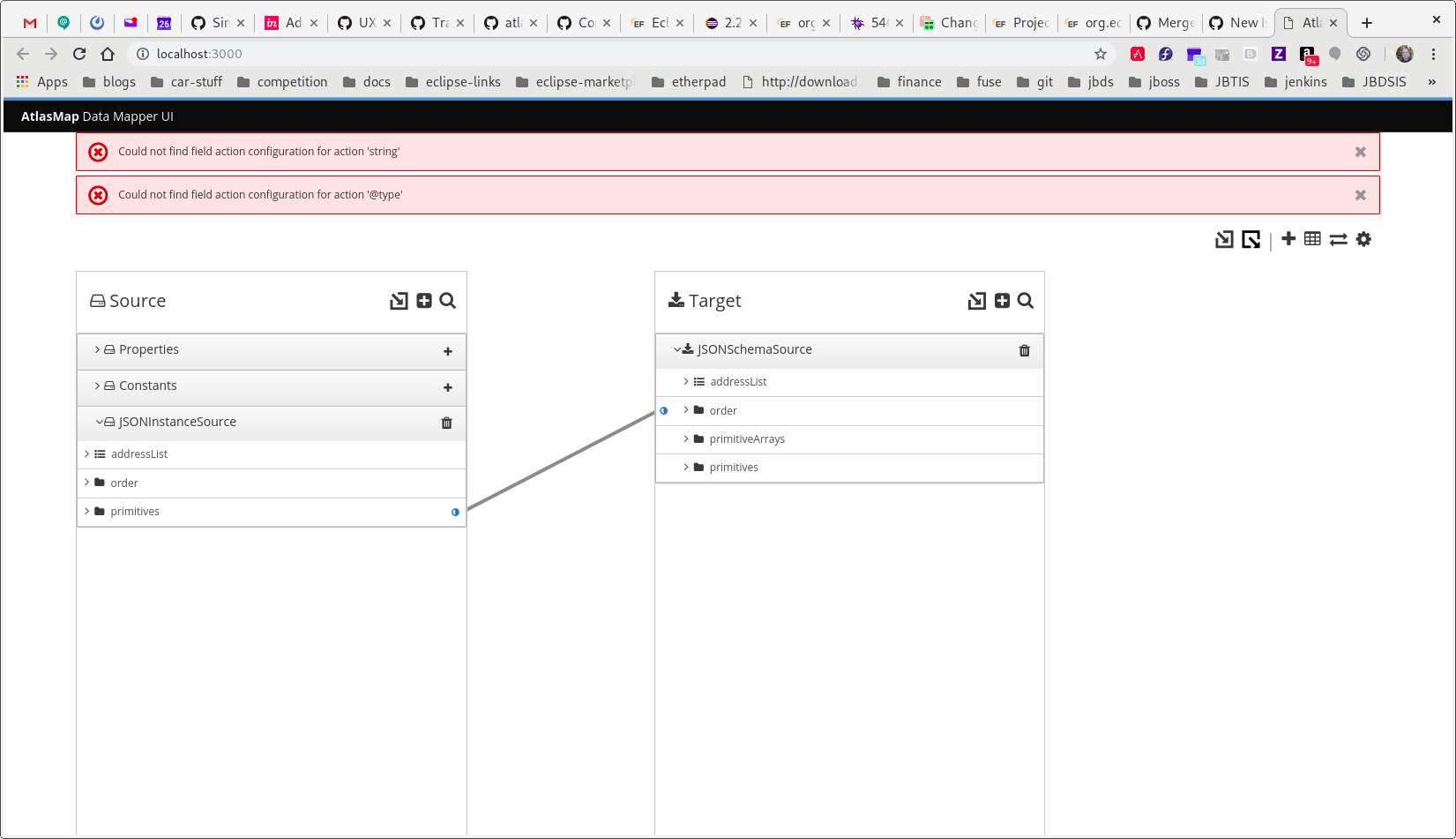Open AtlasMap settings via the gear icon
This screenshot has height=839, width=1456.
(x=1364, y=239)
